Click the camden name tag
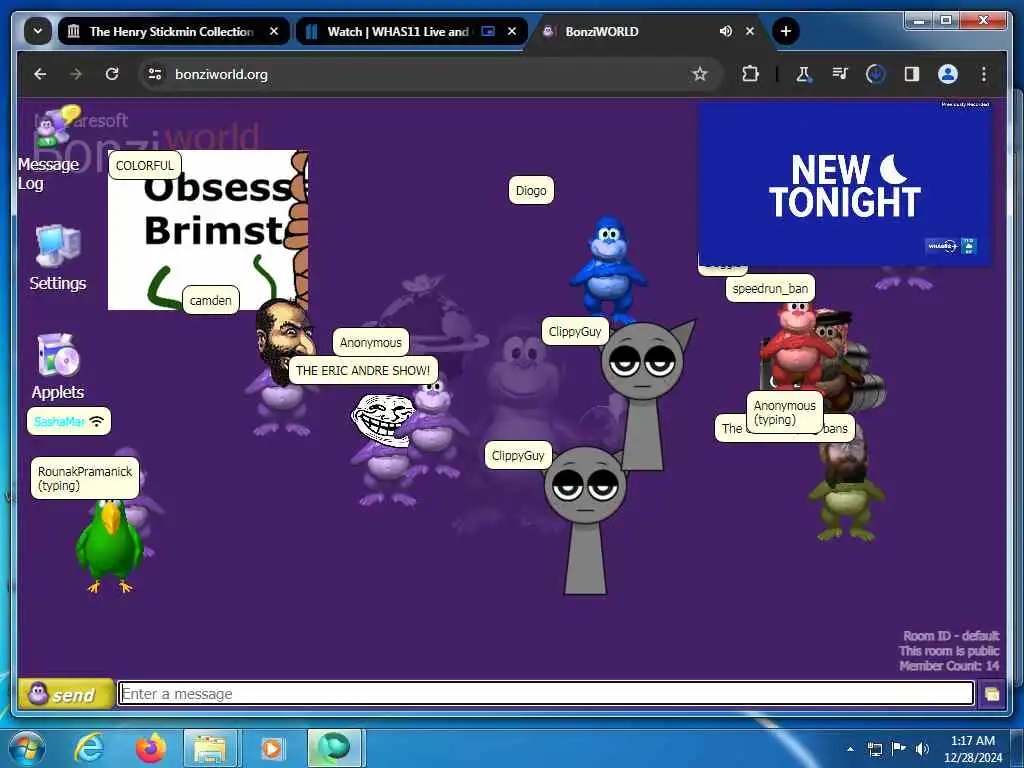This screenshot has height=768, width=1024. tap(210, 300)
